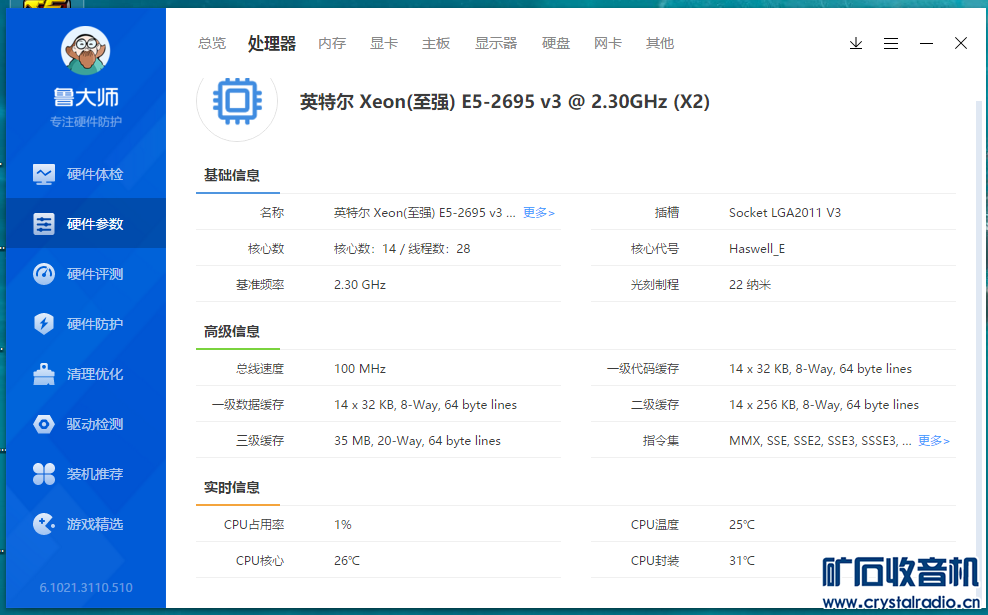Image resolution: width=988 pixels, height=615 pixels.
Task: Open the 主板 motherboard tab
Action: (436, 44)
